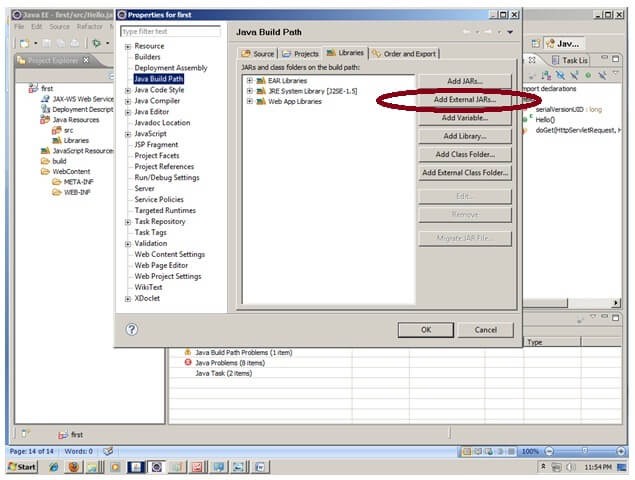Click the proofing icon in Word status bar
This screenshot has height=480, width=635.
(x=108, y=451)
